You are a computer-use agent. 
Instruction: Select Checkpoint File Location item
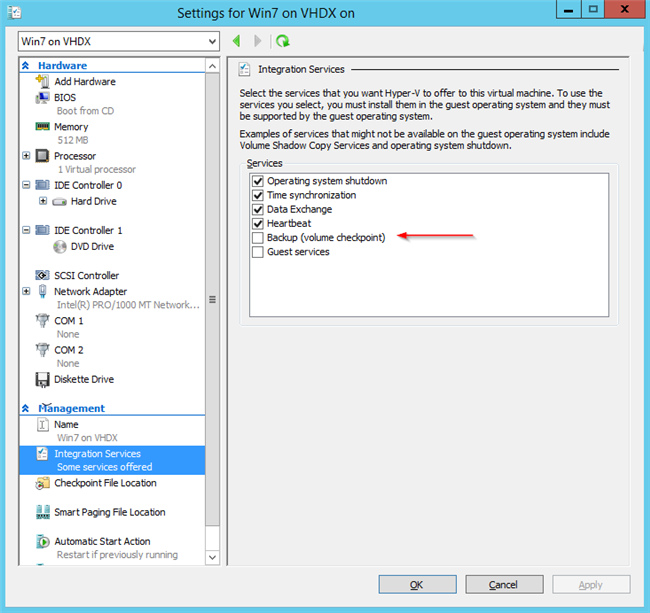click(105, 483)
